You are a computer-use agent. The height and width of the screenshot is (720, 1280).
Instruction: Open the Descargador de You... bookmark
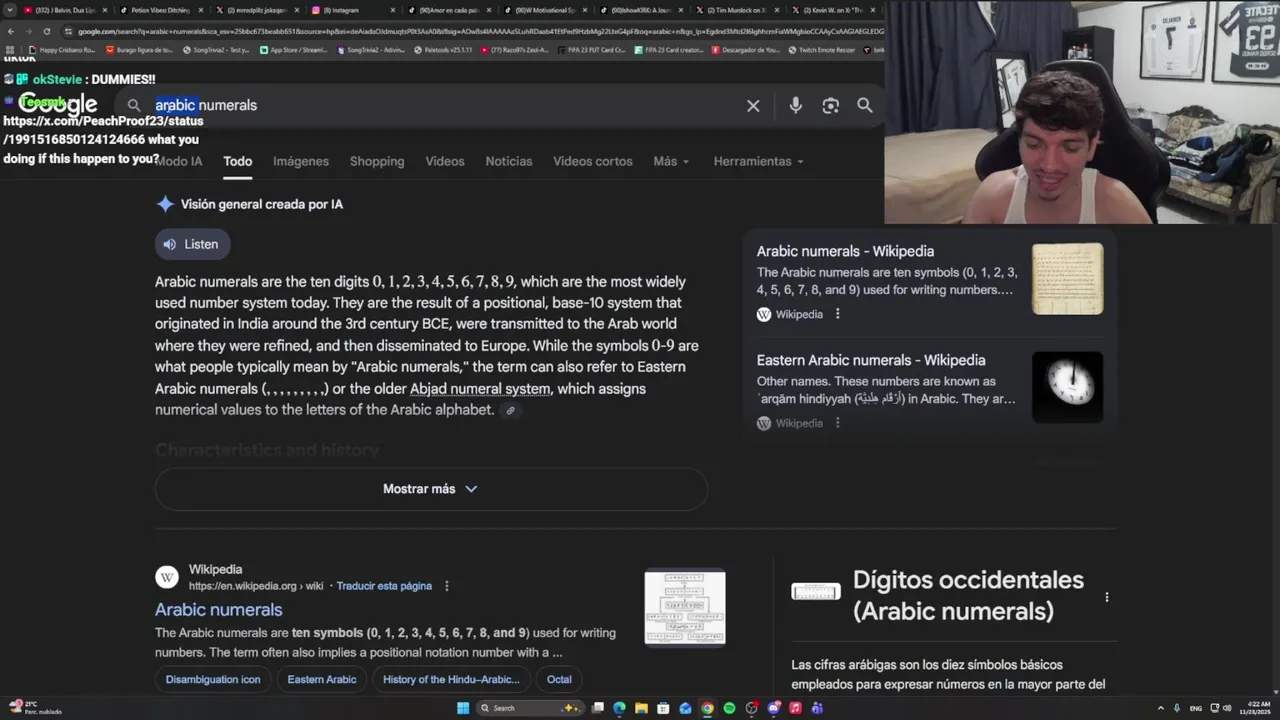746,49
